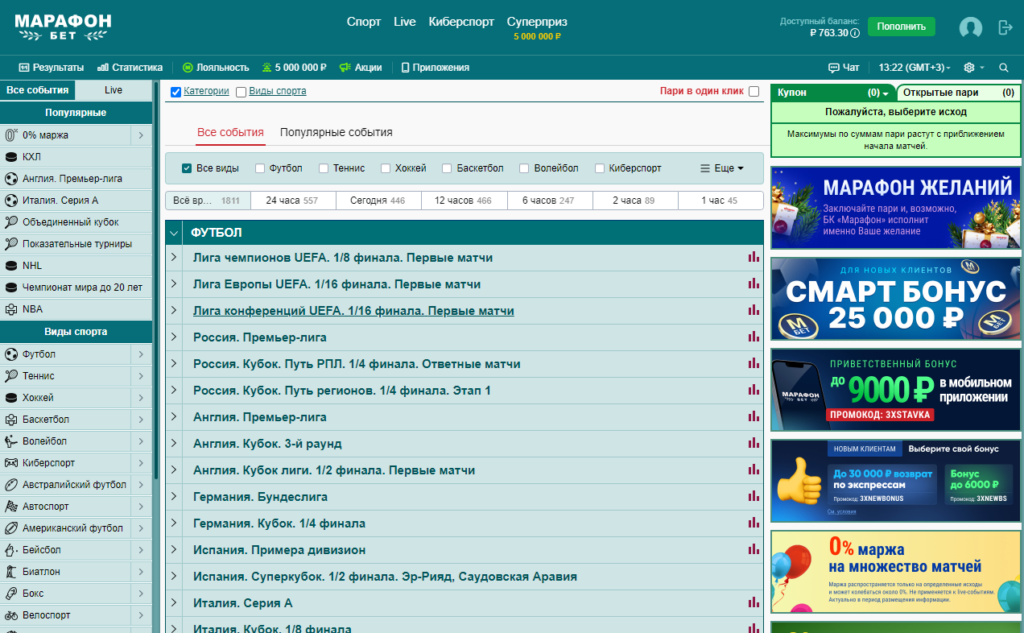Image resolution: width=1024 pixels, height=633 pixels.
Task: Click the green Пополнить button
Action: coord(901,27)
